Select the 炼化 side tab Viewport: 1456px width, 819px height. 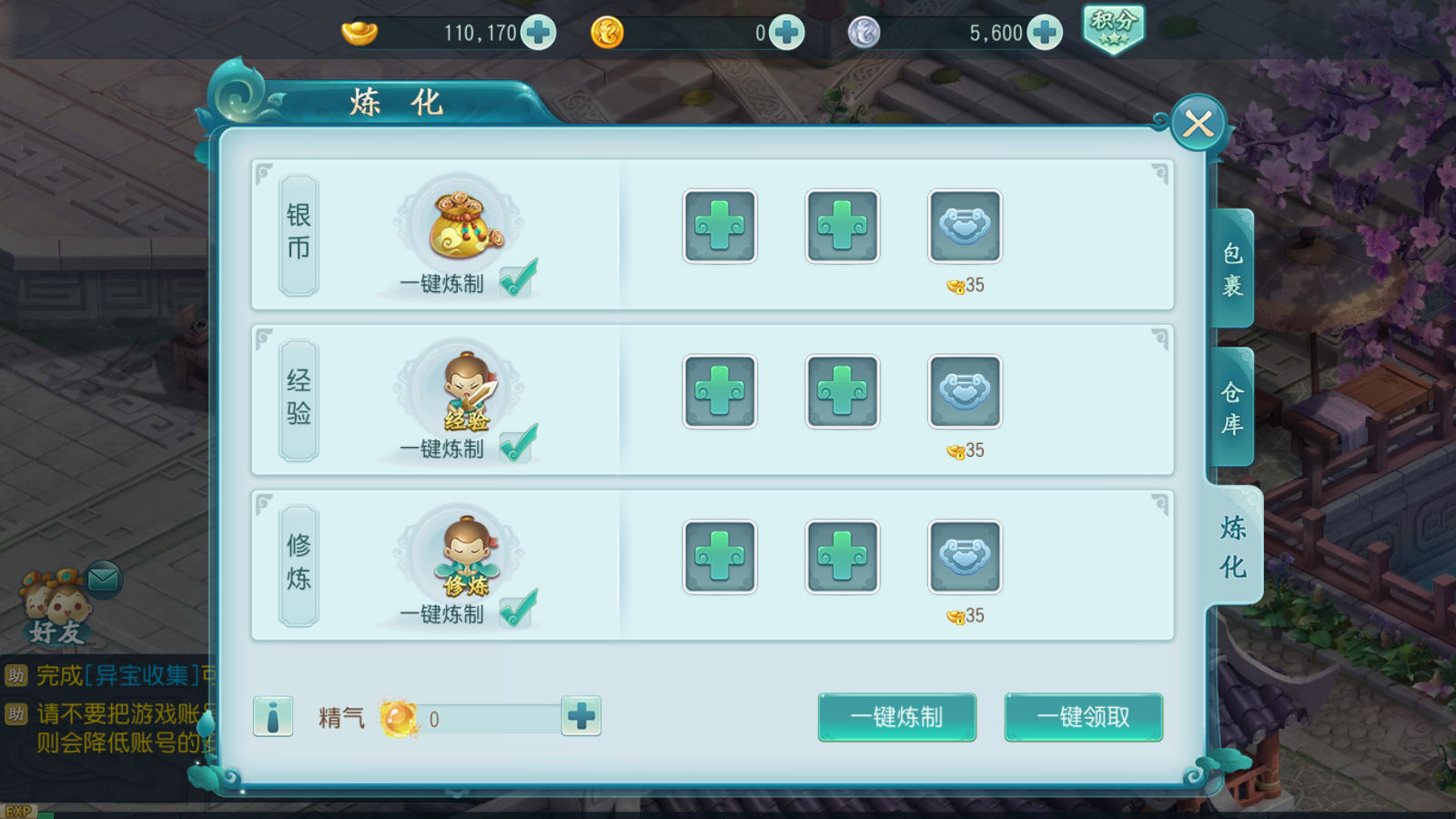1234,546
